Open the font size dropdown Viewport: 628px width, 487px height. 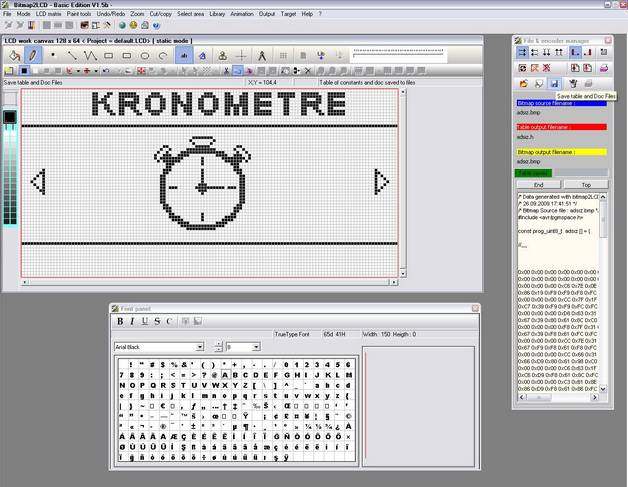(x=256, y=347)
